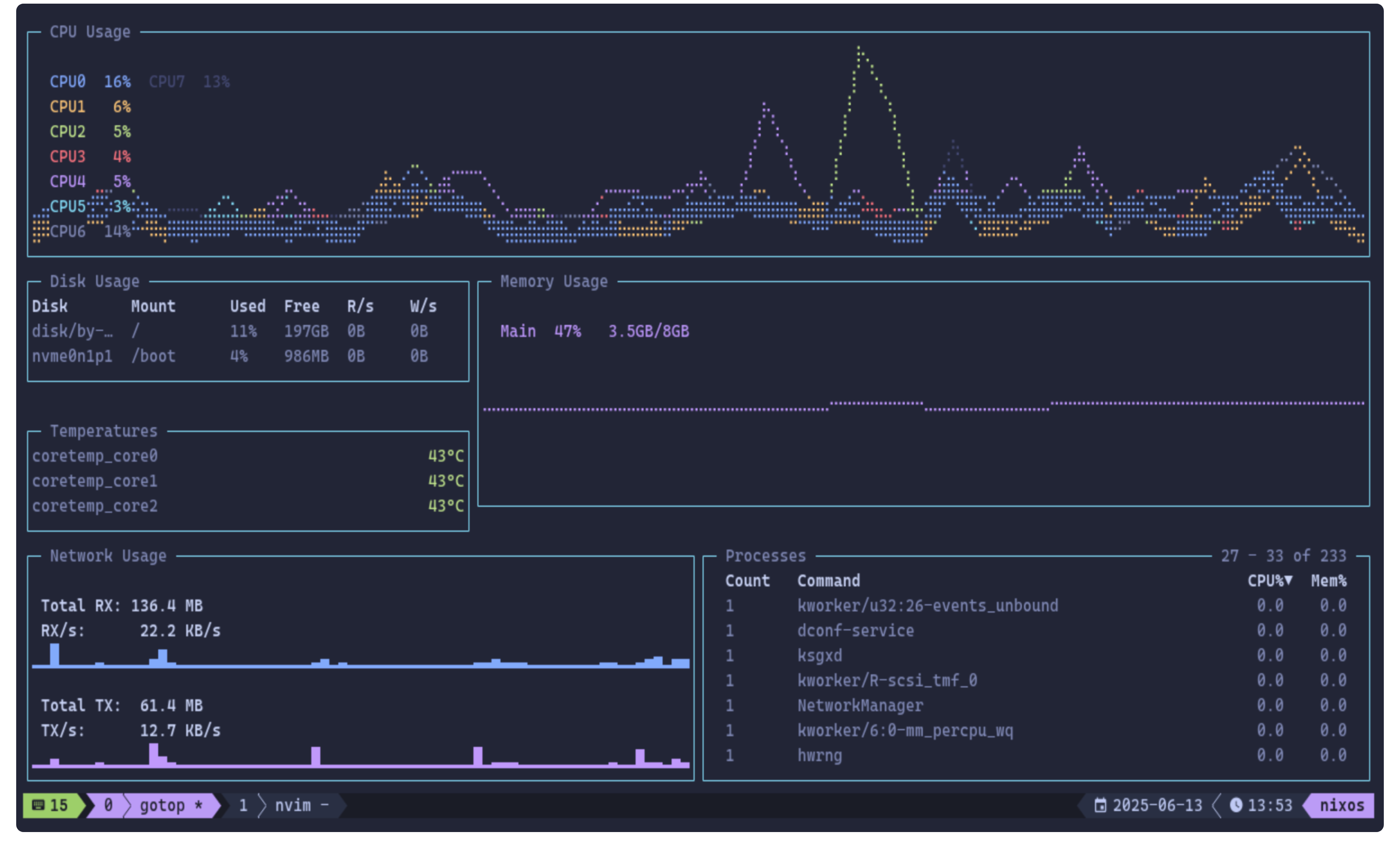Select the kworker/6:0-mm_percpu_wq process row

[1036, 730]
